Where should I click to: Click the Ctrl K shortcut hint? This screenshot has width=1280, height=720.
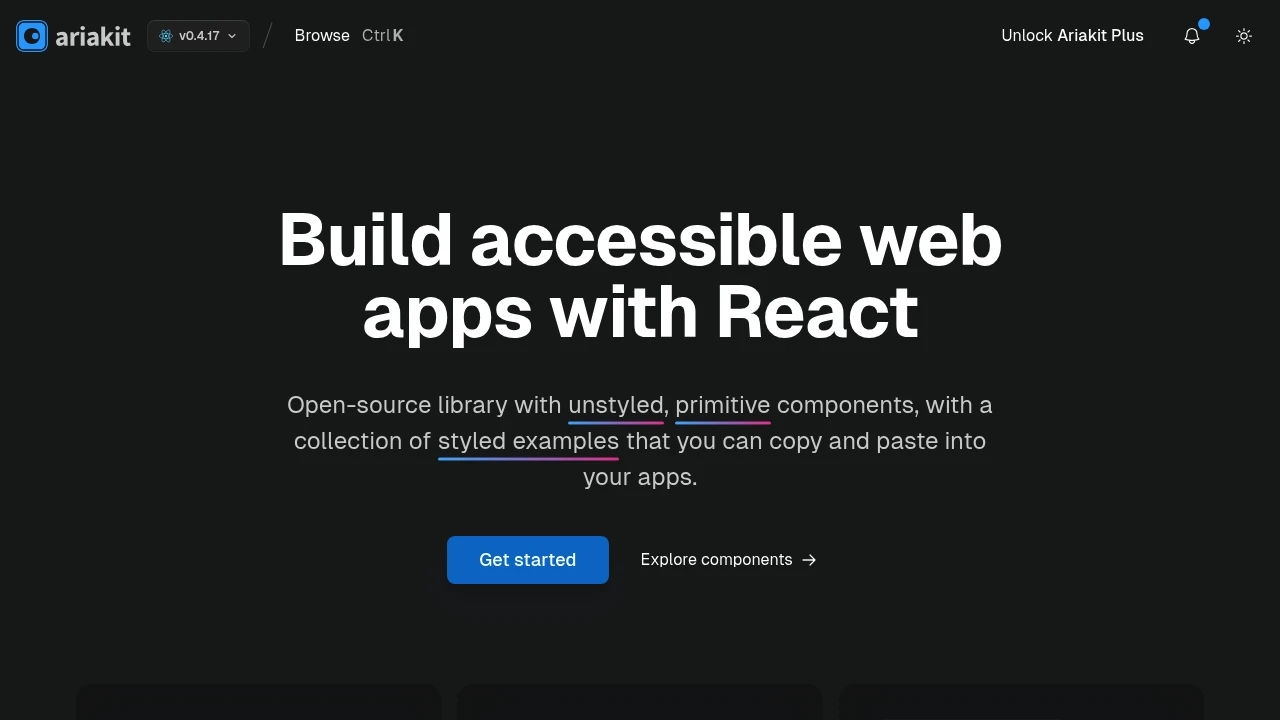click(x=382, y=35)
